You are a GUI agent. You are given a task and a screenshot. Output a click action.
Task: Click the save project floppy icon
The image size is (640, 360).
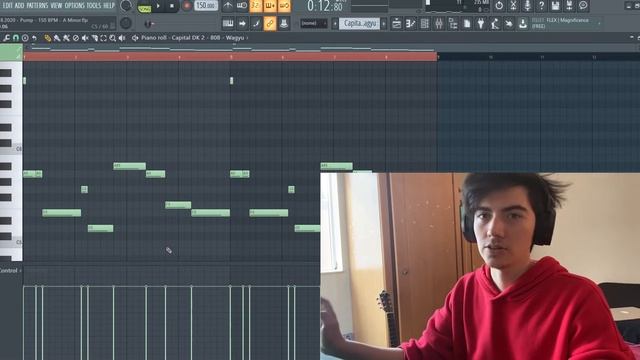(x=556, y=6)
